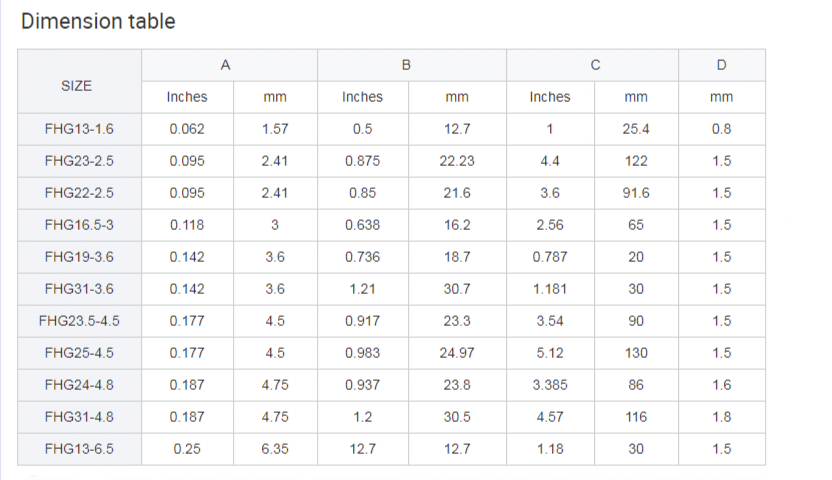
Task: Select the FHG24-4.8 size cell
Action: click(80, 385)
